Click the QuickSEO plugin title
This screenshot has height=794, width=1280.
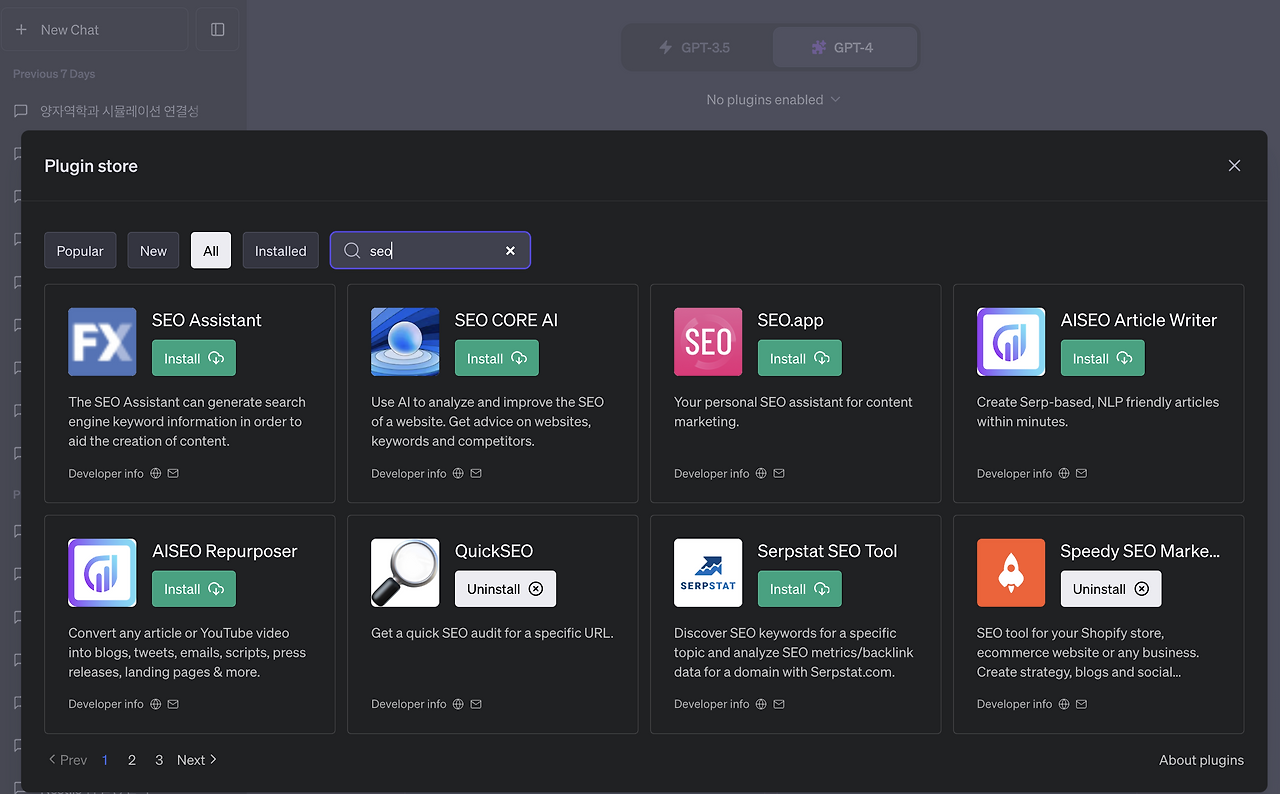click(494, 551)
